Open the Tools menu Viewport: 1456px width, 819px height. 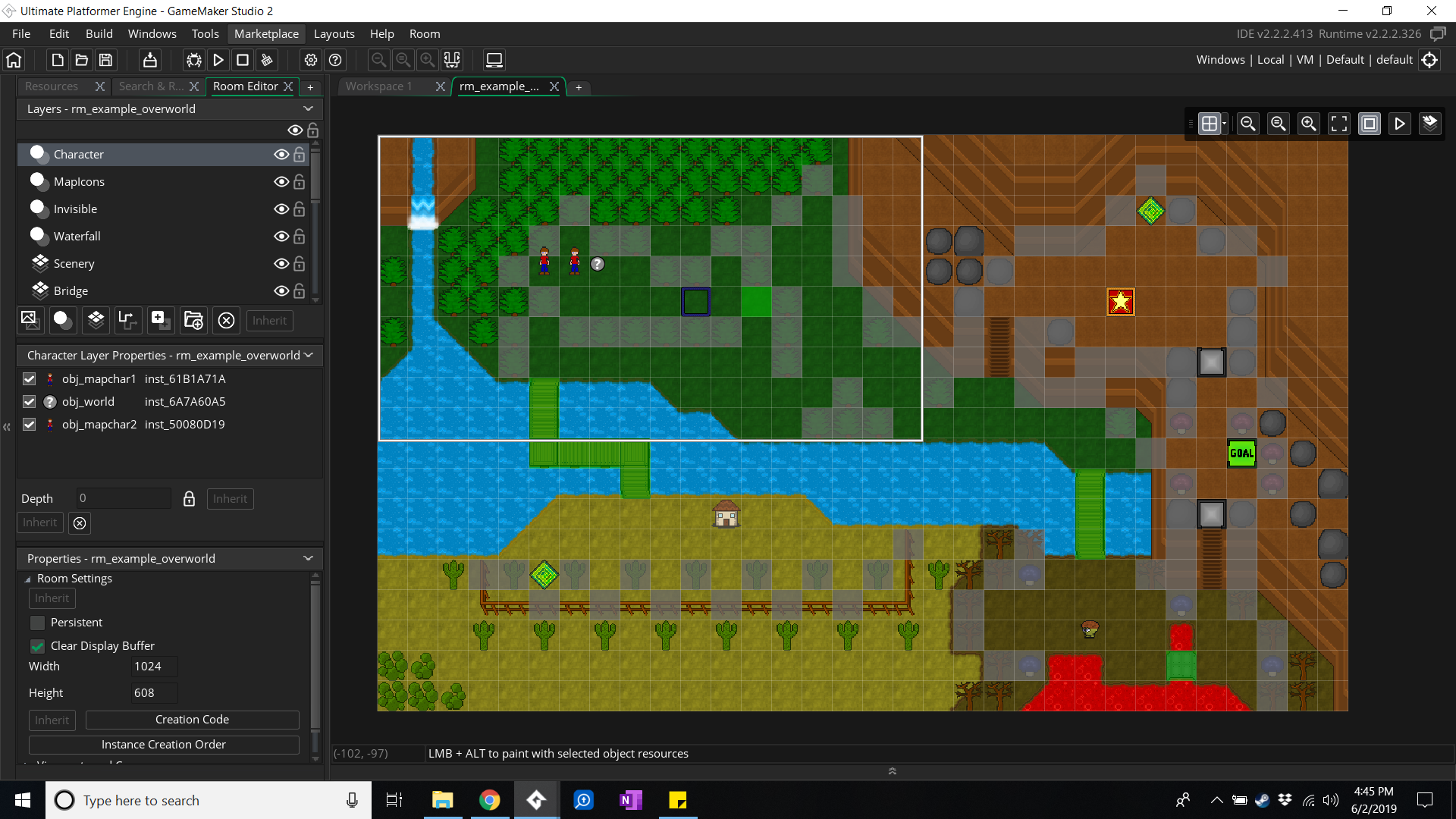pyautogui.click(x=206, y=34)
